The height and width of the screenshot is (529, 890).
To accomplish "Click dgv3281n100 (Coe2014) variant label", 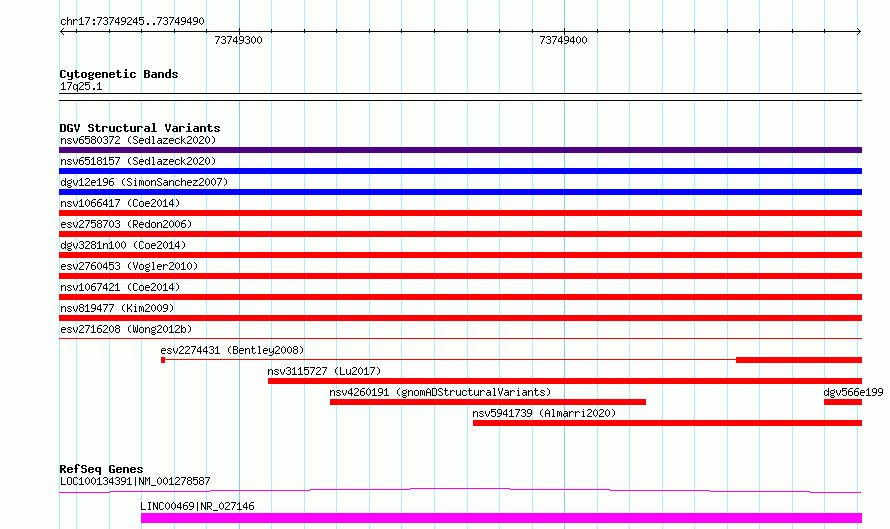I will 123,245.
